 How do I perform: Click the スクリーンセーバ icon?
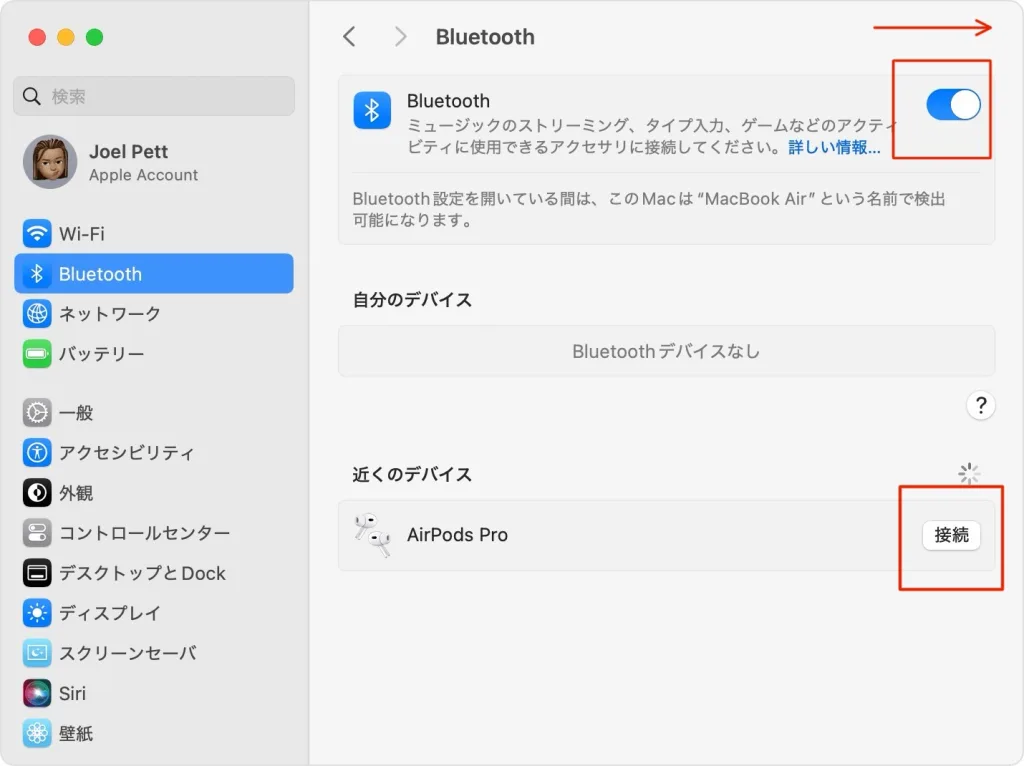point(37,652)
